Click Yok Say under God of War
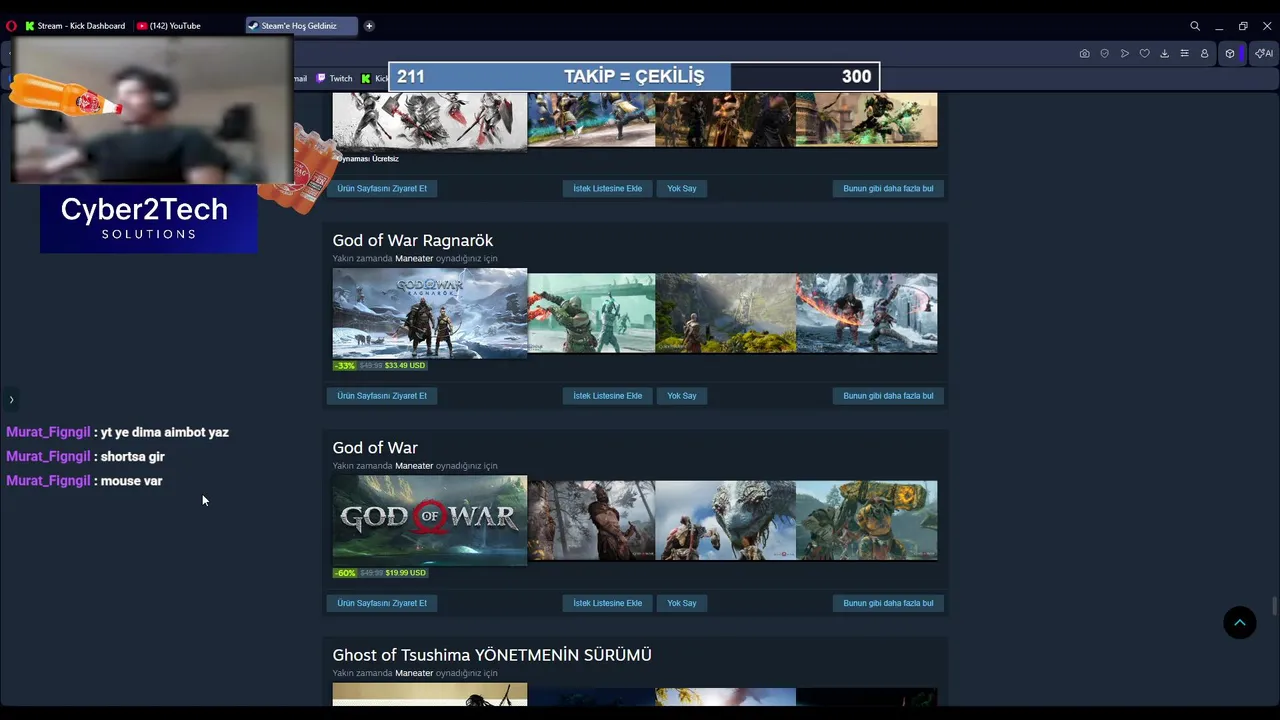The image size is (1280, 720). [x=682, y=603]
